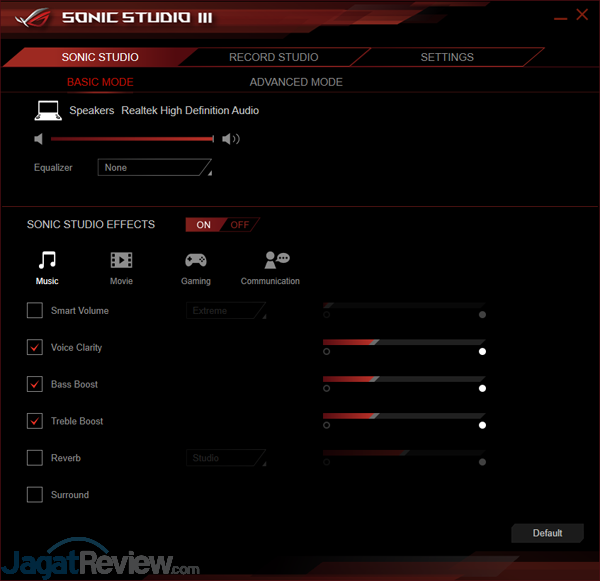Select BASIC MODE
Image resolution: width=600 pixels, height=581 pixels.
click(x=100, y=82)
